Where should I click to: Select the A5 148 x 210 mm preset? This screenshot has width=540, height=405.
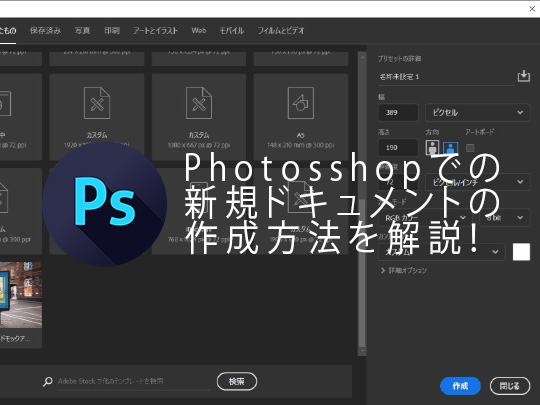[x=301, y=117]
